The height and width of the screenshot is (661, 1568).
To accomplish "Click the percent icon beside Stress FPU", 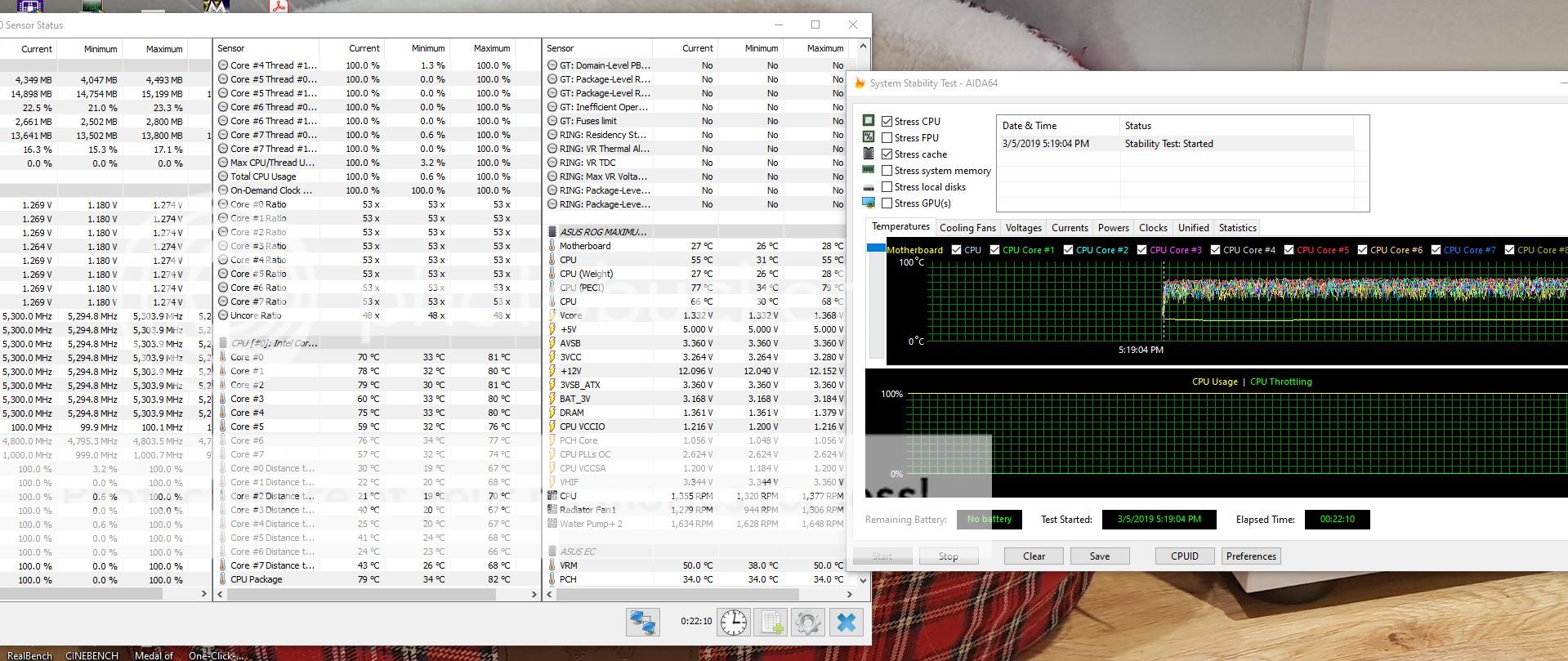I will (x=869, y=137).
